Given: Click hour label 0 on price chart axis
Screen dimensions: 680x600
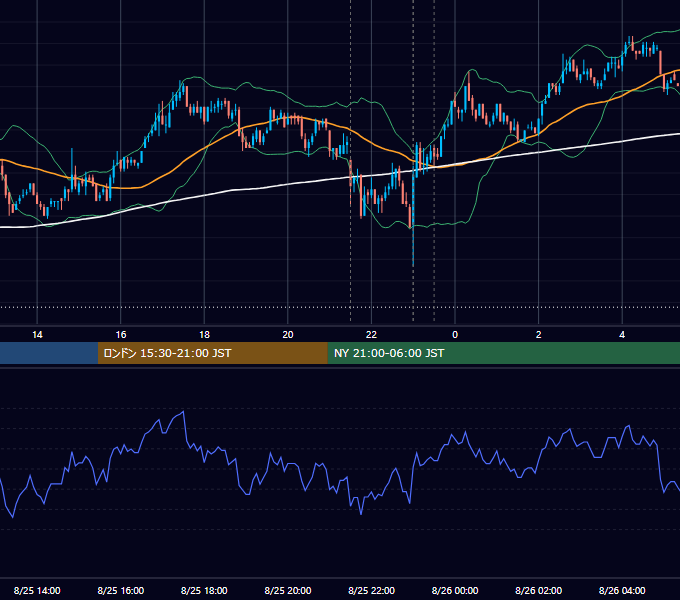Looking at the screenshot, I should [x=455, y=335].
